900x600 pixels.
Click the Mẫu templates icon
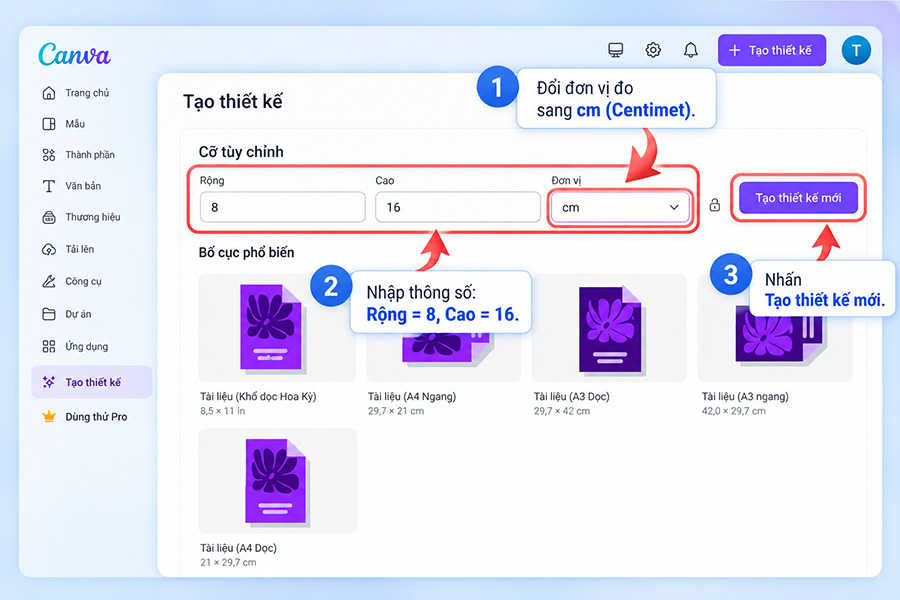(49, 124)
